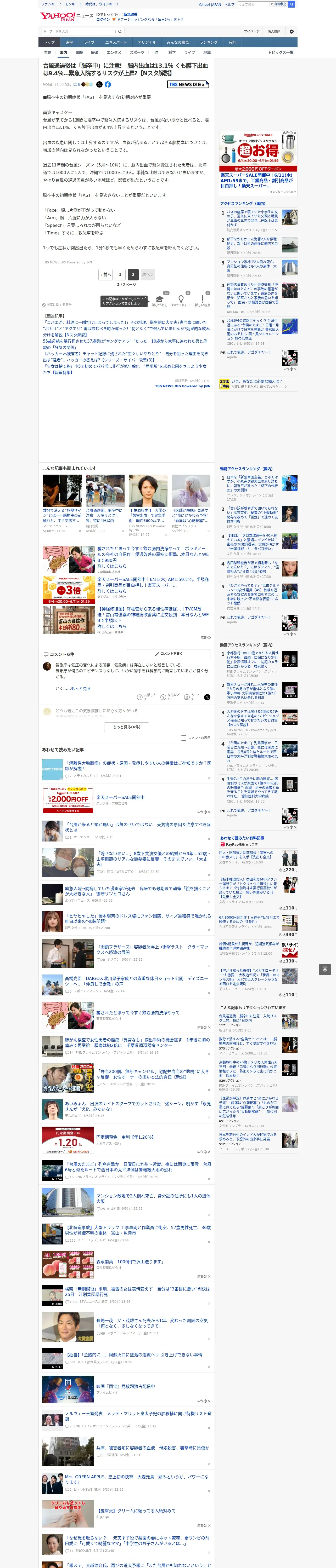Focus the keyword search input field
Screen dimensions: 336x1568
point(78,31)
